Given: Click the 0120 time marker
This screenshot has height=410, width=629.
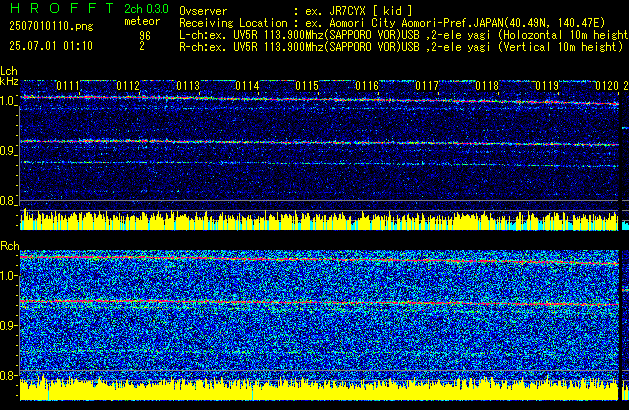Looking at the screenshot, I should [x=607, y=86].
